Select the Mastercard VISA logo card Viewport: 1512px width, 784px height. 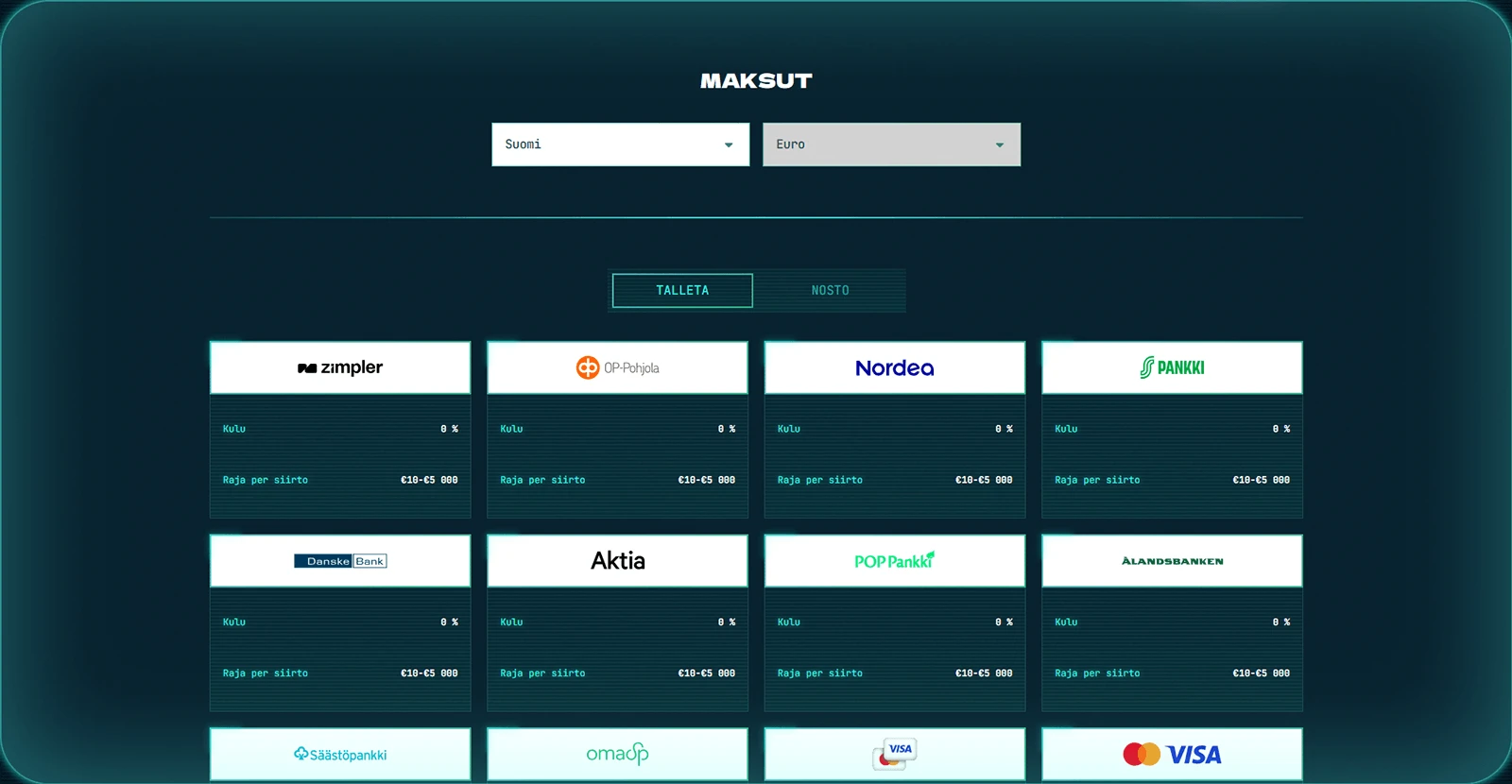(1172, 754)
